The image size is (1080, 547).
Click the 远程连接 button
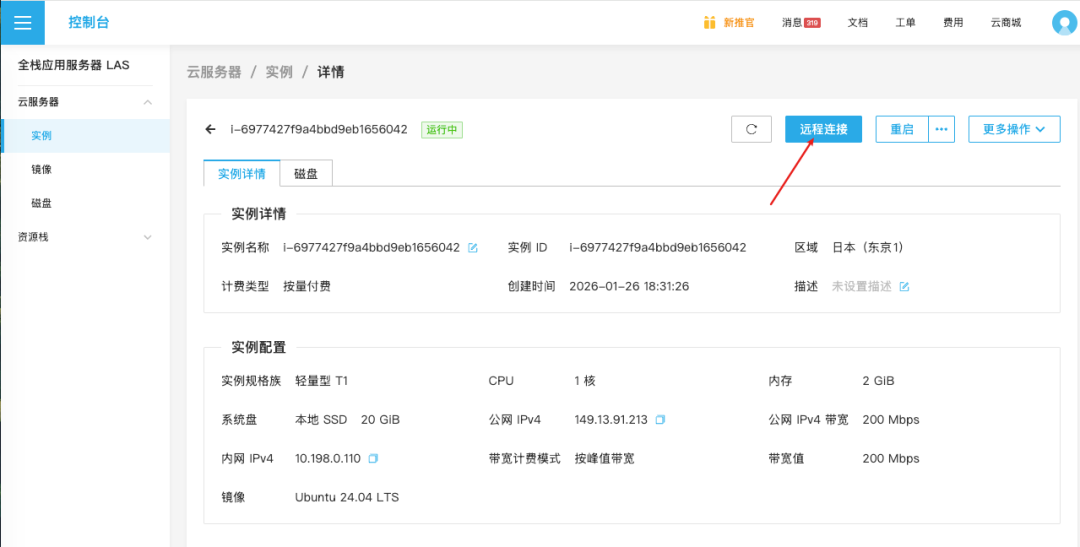pos(823,129)
